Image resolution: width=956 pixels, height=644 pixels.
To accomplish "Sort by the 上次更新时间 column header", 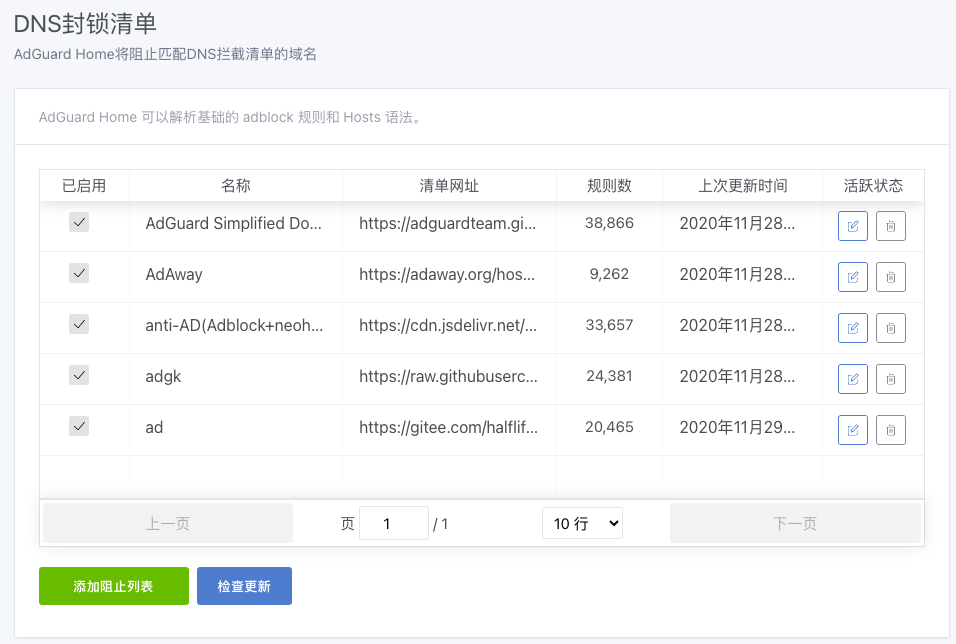I will click(743, 185).
